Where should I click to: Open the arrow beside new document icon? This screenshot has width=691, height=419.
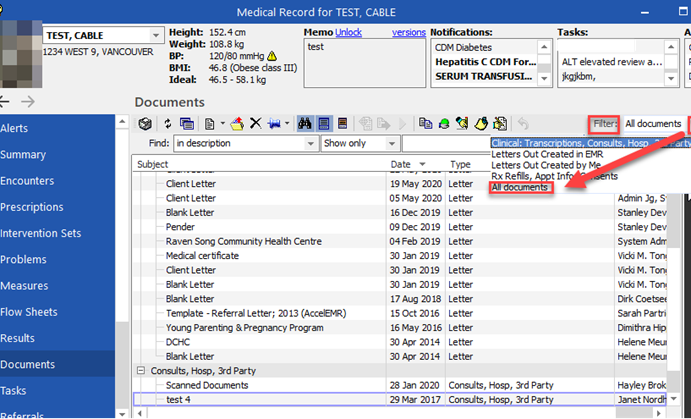(x=222, y=124)
